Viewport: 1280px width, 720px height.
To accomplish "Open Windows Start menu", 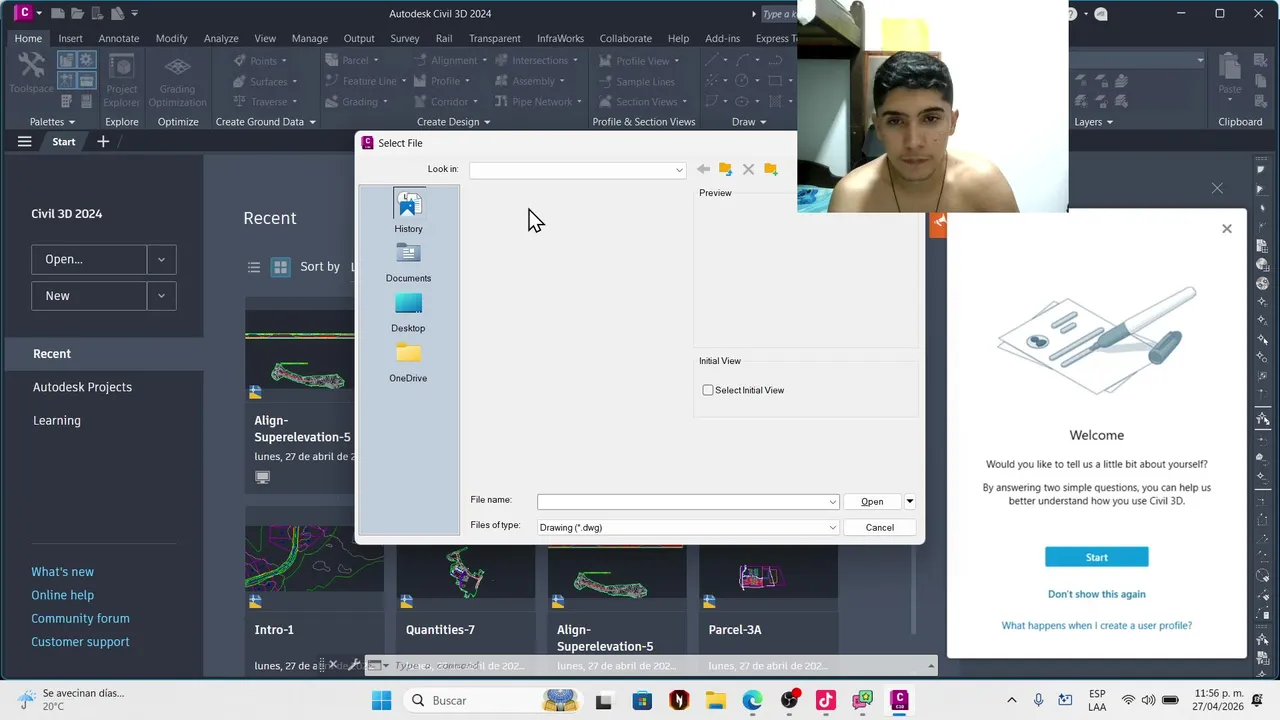I will (382, 700).
